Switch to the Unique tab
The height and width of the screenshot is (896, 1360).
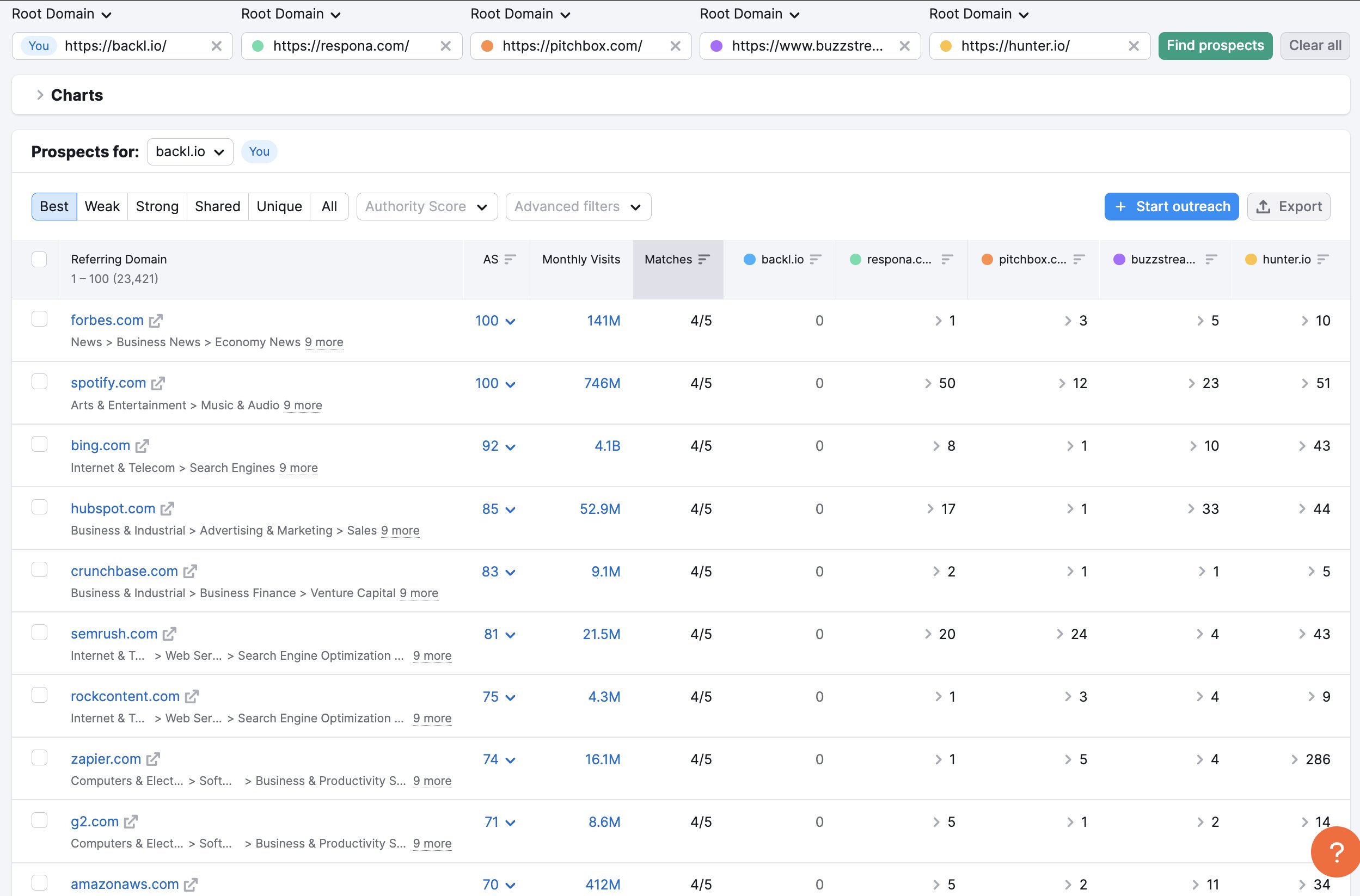click(279, 206)
